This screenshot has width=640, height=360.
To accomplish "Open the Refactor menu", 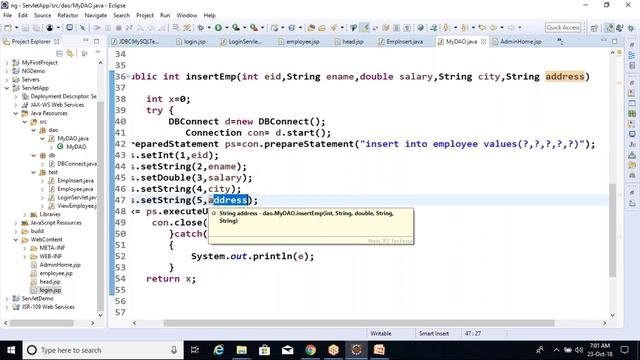I will click(x=68, y=15).
